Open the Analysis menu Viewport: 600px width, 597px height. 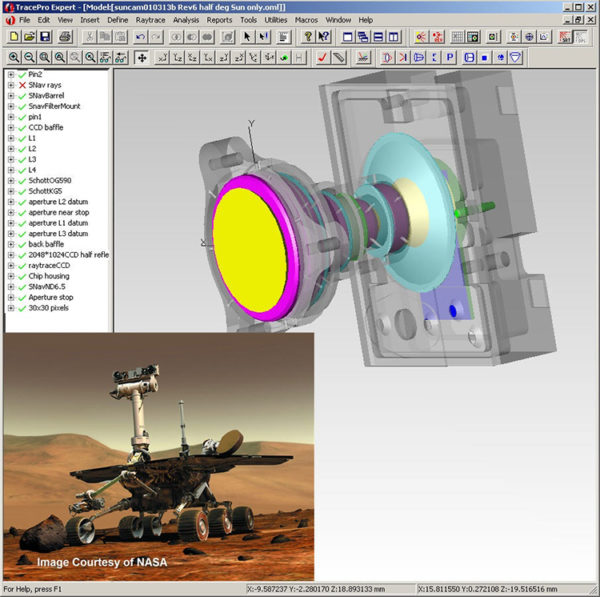coord(186,20)
